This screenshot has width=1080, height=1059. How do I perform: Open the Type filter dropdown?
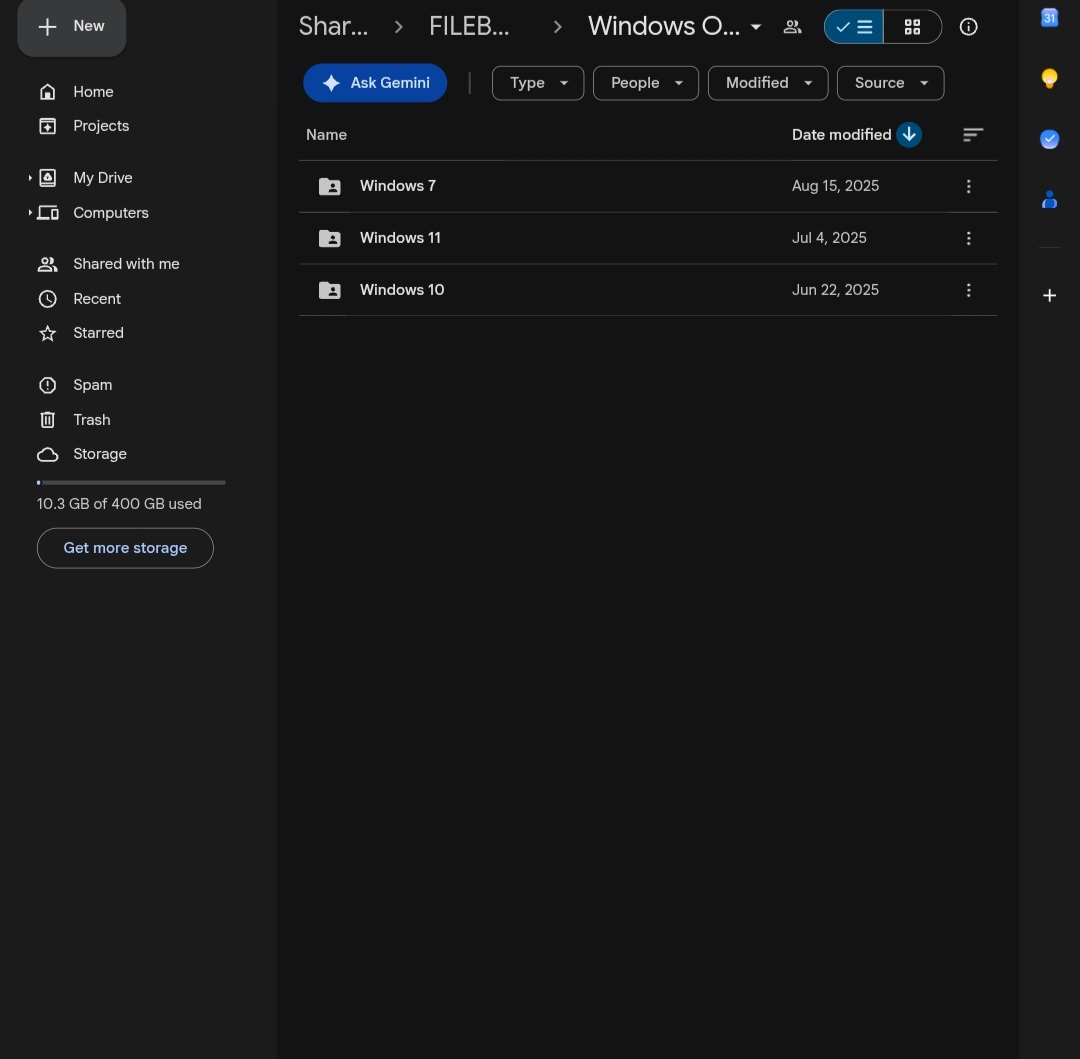(x=538, y=83)
